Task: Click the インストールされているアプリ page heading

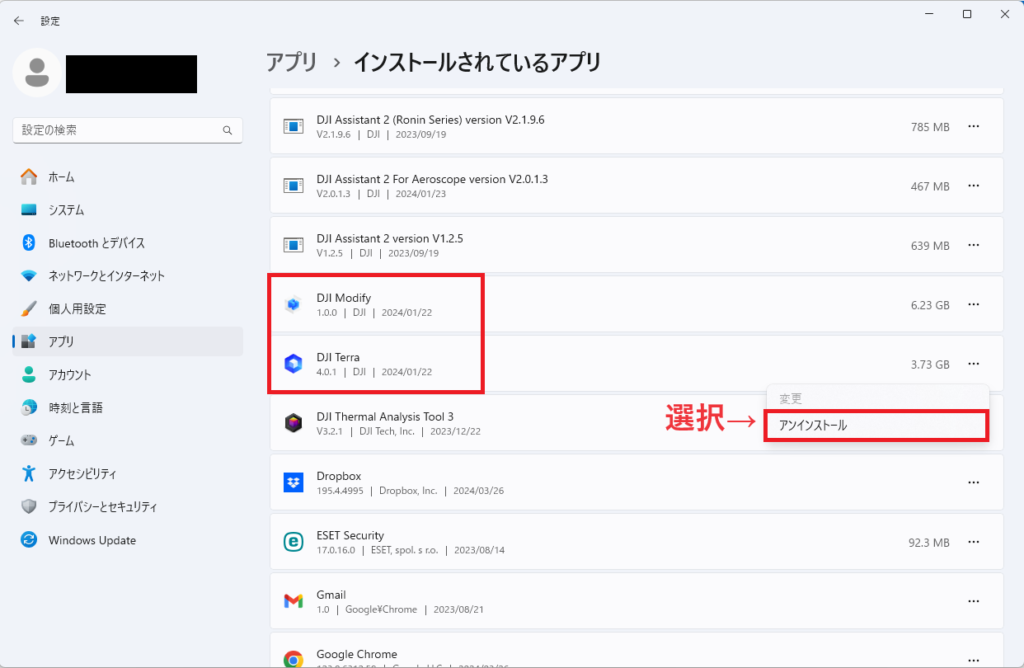Action: [x=477, y=63]
